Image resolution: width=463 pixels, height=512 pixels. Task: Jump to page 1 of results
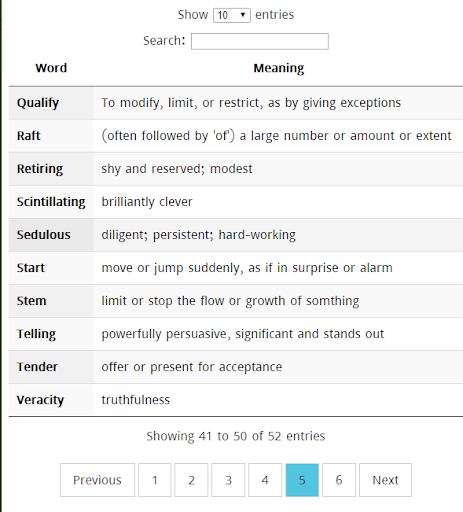(155, 480)
